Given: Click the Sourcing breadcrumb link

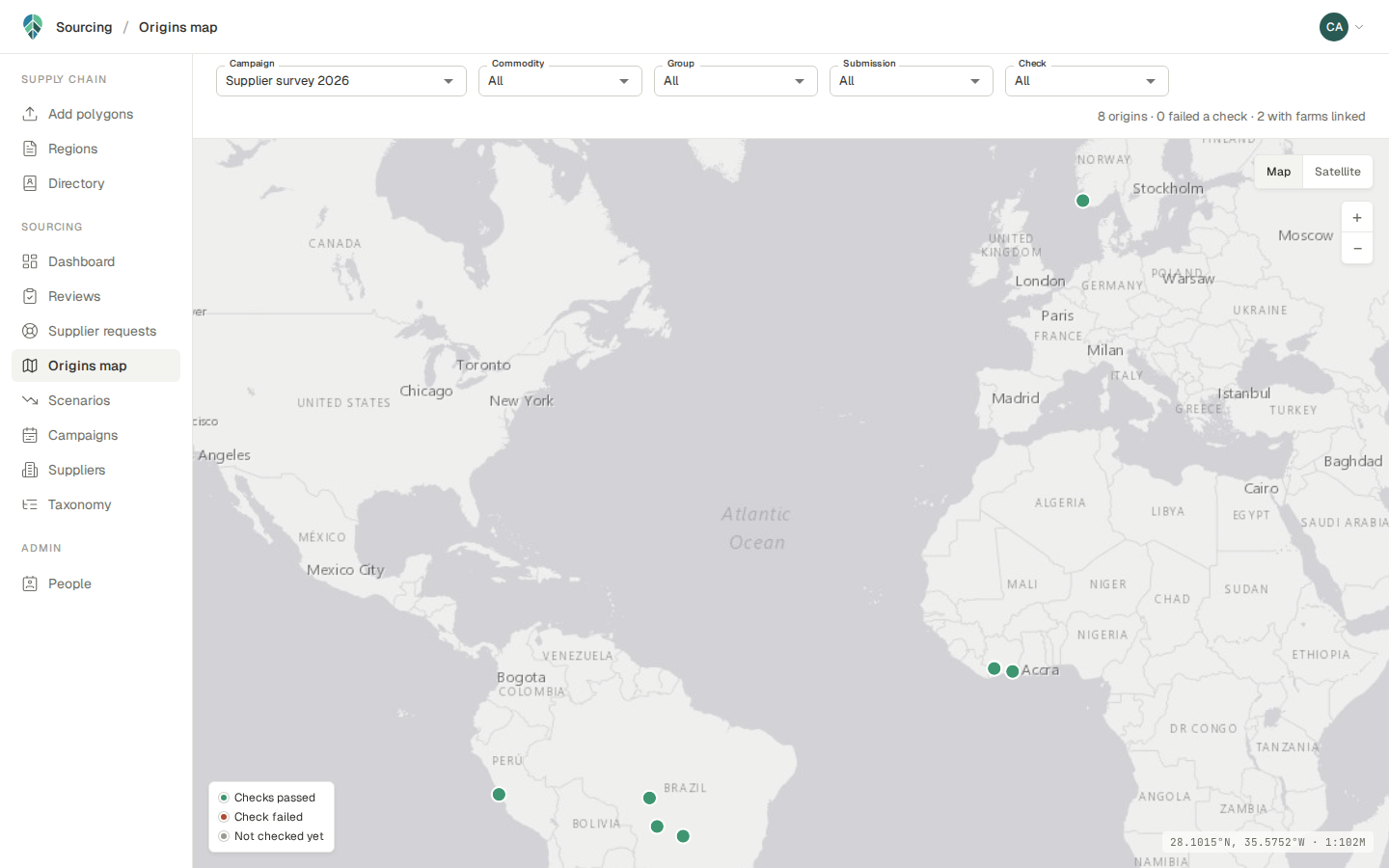Looking at the screenshot, I should tap(84, 27).
